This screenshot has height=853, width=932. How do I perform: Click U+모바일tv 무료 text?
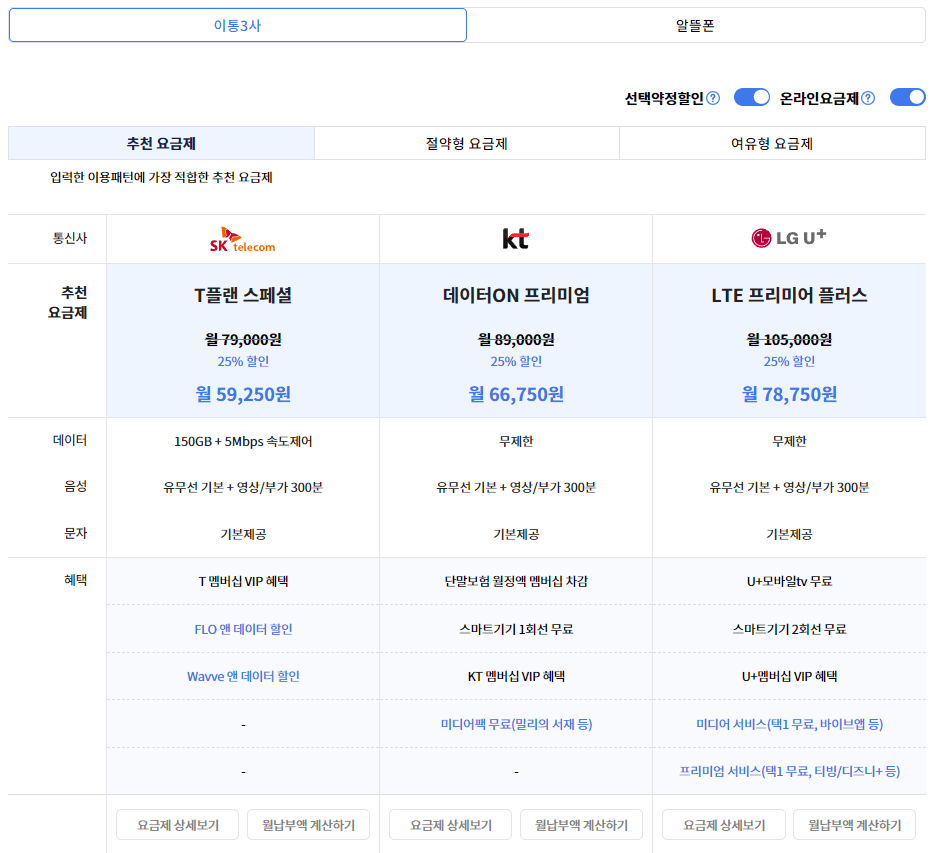[789, 581]
